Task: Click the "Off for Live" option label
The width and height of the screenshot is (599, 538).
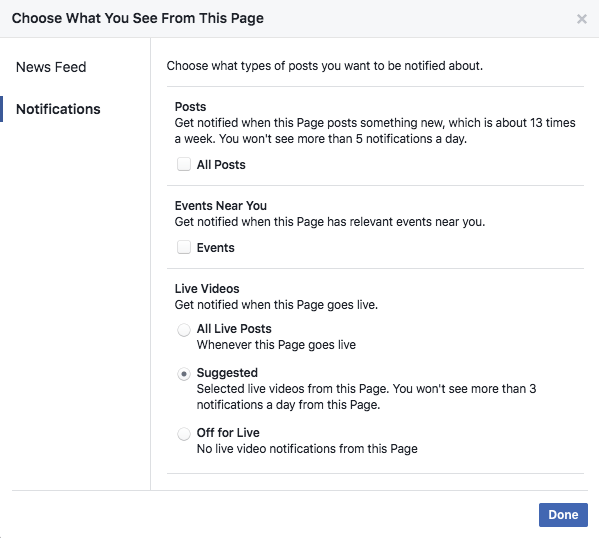Action: (x=228, y=433)
